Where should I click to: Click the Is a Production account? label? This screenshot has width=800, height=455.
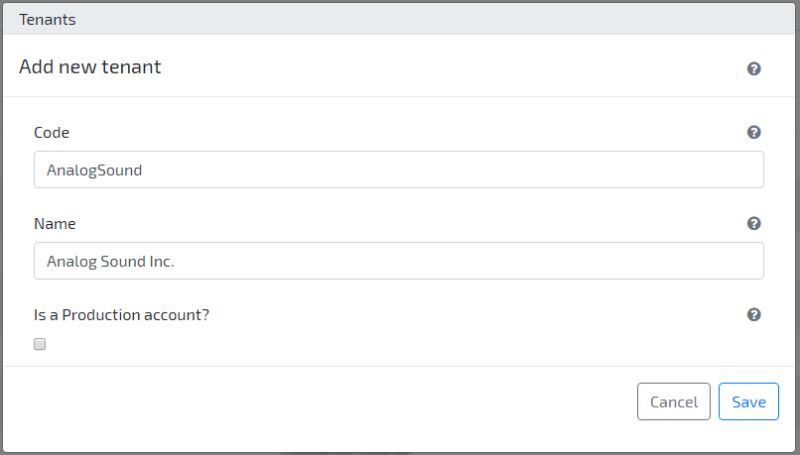121,315
